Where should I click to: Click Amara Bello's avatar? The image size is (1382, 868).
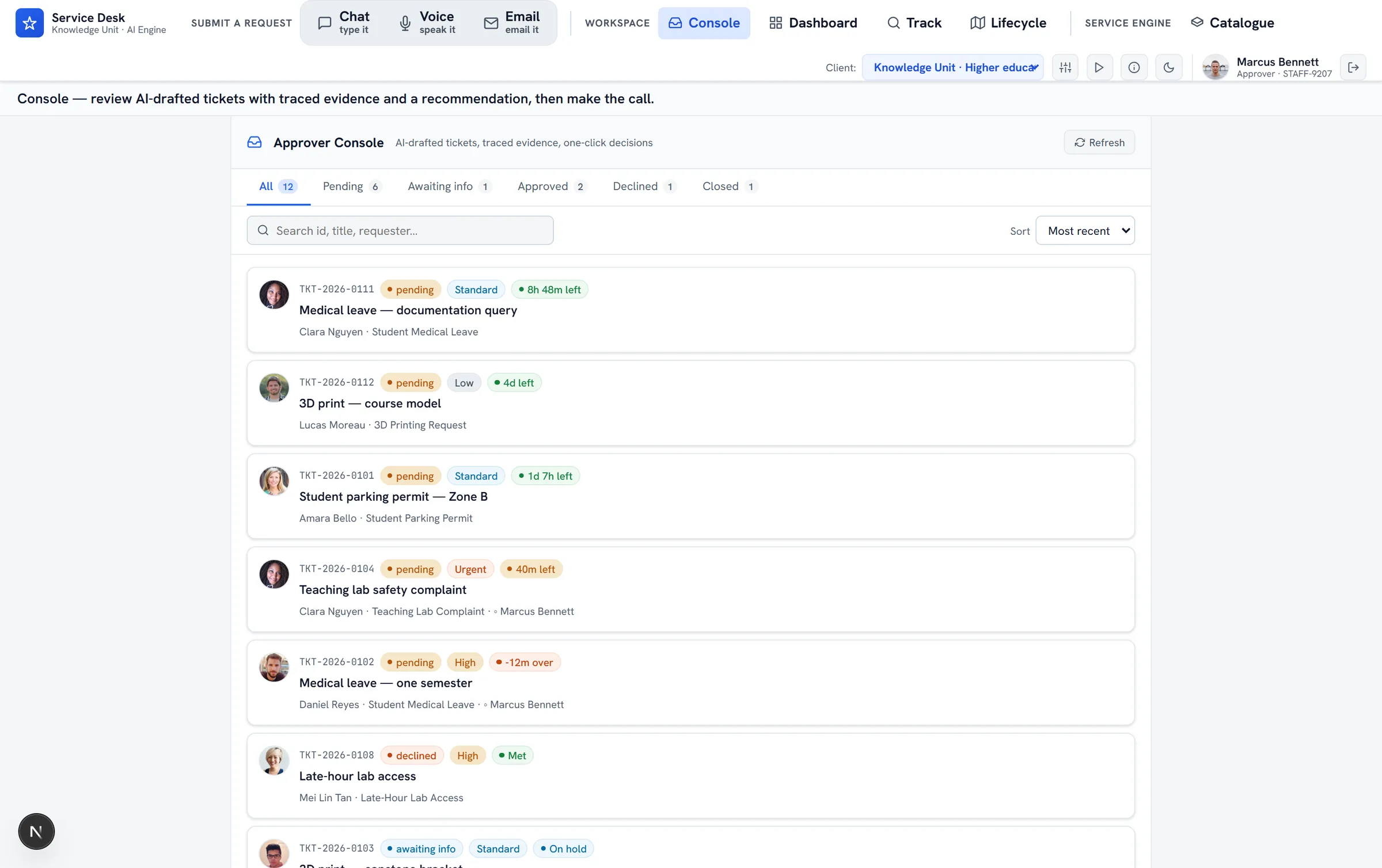274,481
